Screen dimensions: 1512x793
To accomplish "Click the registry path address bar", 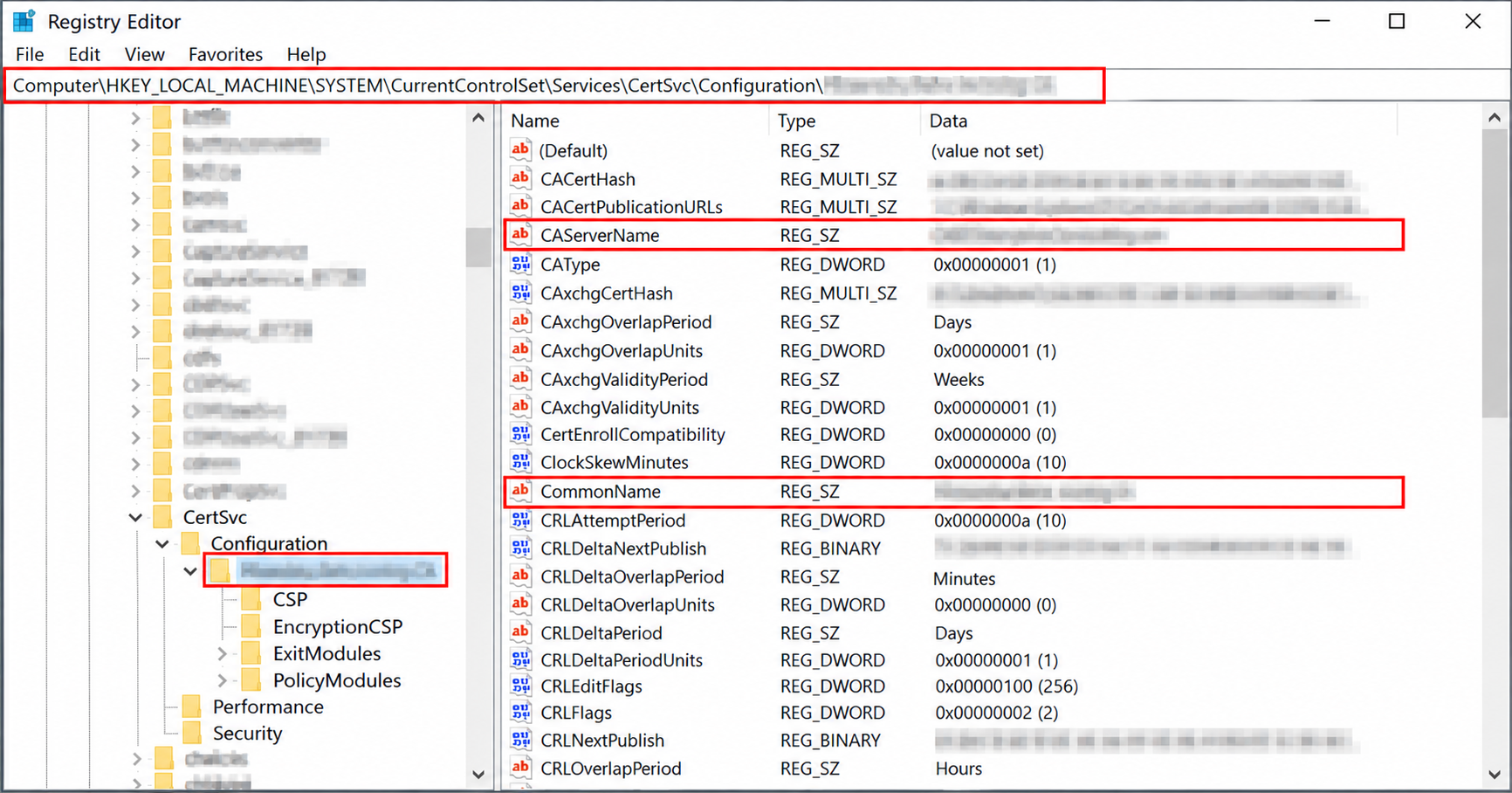I will click(554, 86).
